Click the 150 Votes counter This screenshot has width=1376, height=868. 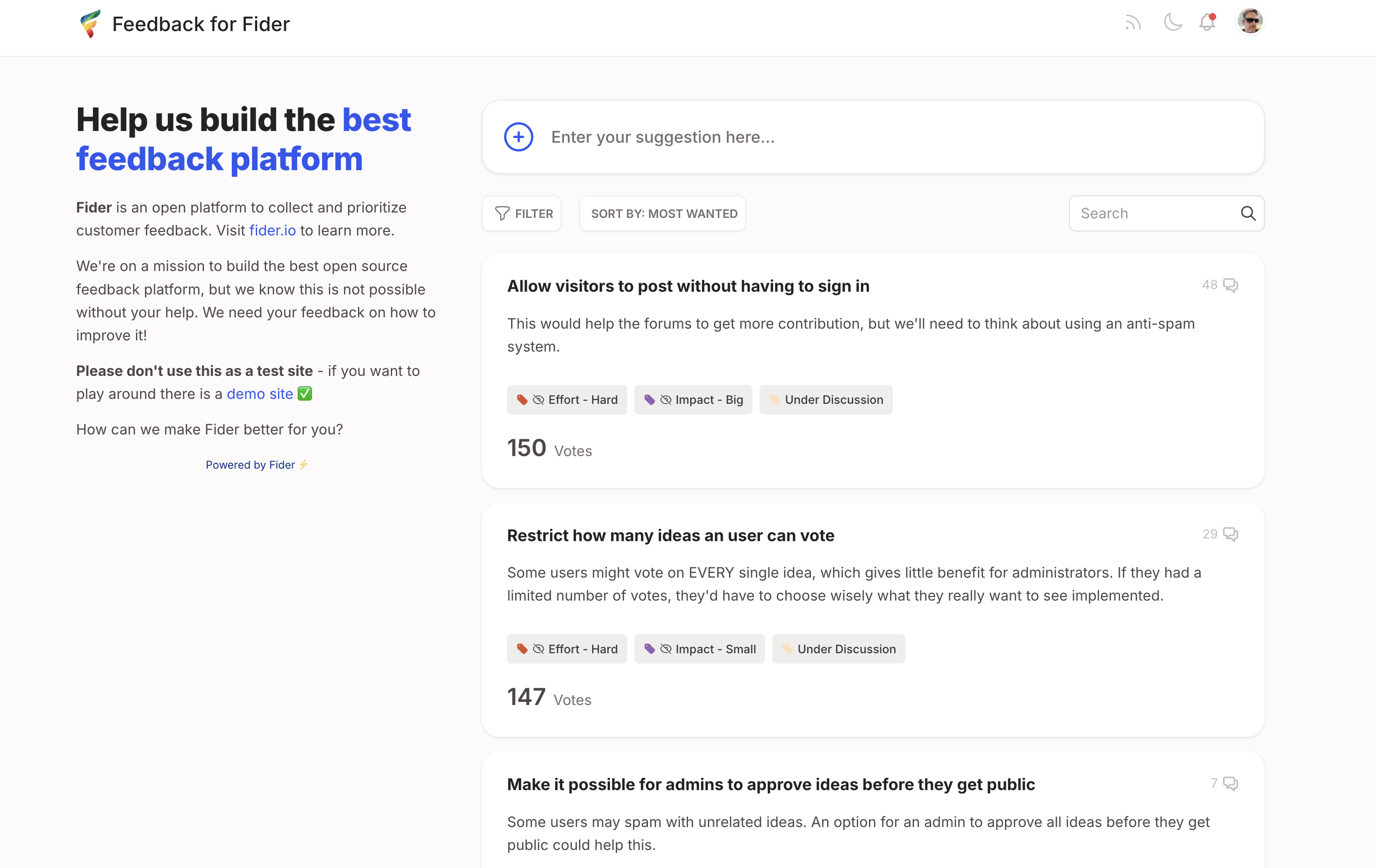[549, 448]
